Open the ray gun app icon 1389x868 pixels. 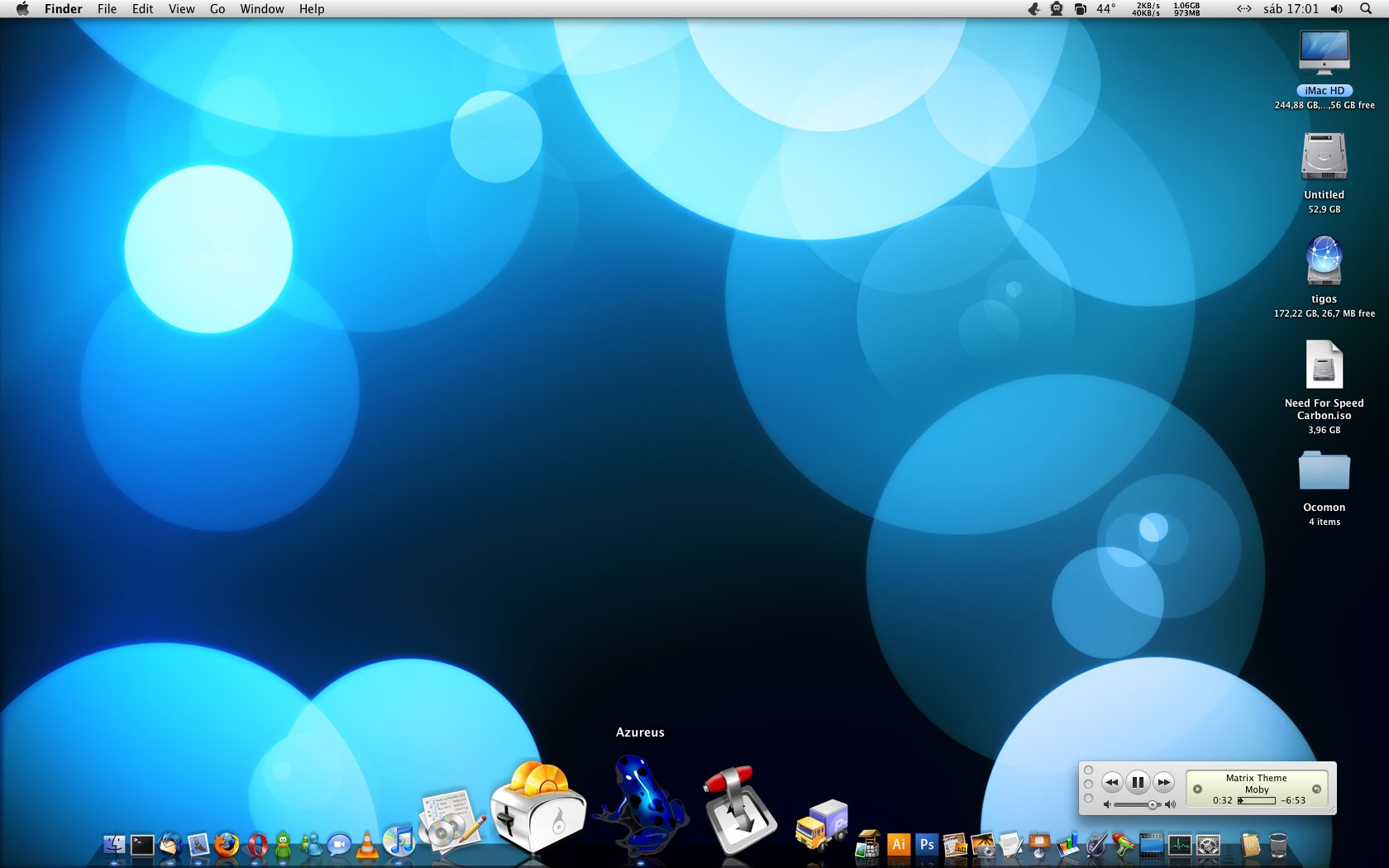[1122, 845]
